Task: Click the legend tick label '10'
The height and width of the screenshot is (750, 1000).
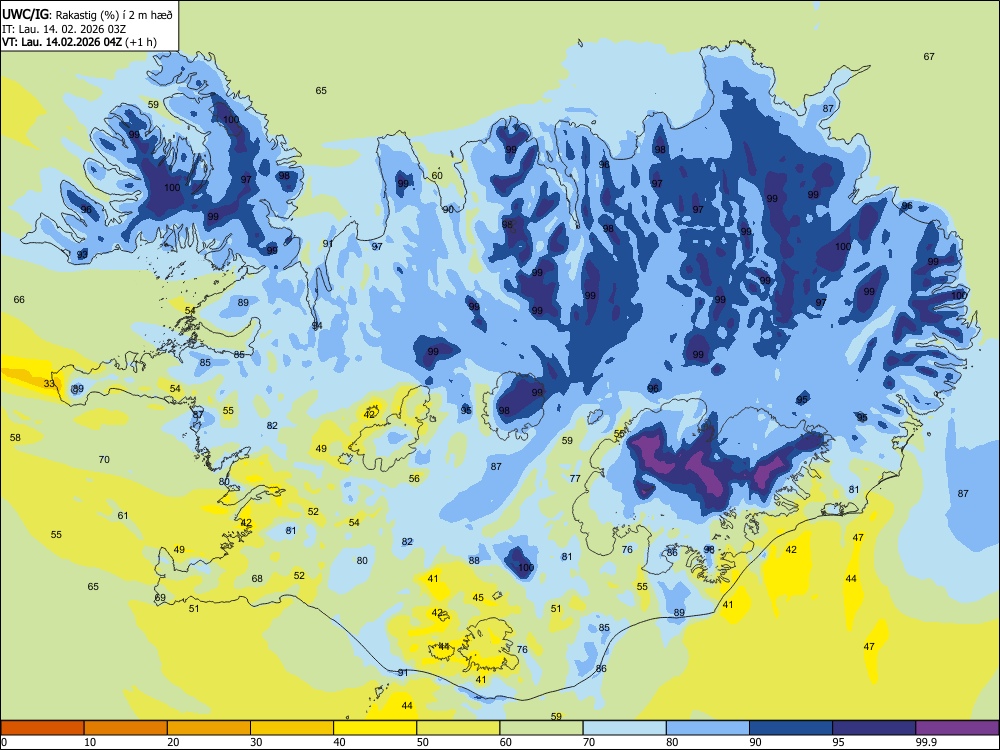Action: (x=90, y=742)
